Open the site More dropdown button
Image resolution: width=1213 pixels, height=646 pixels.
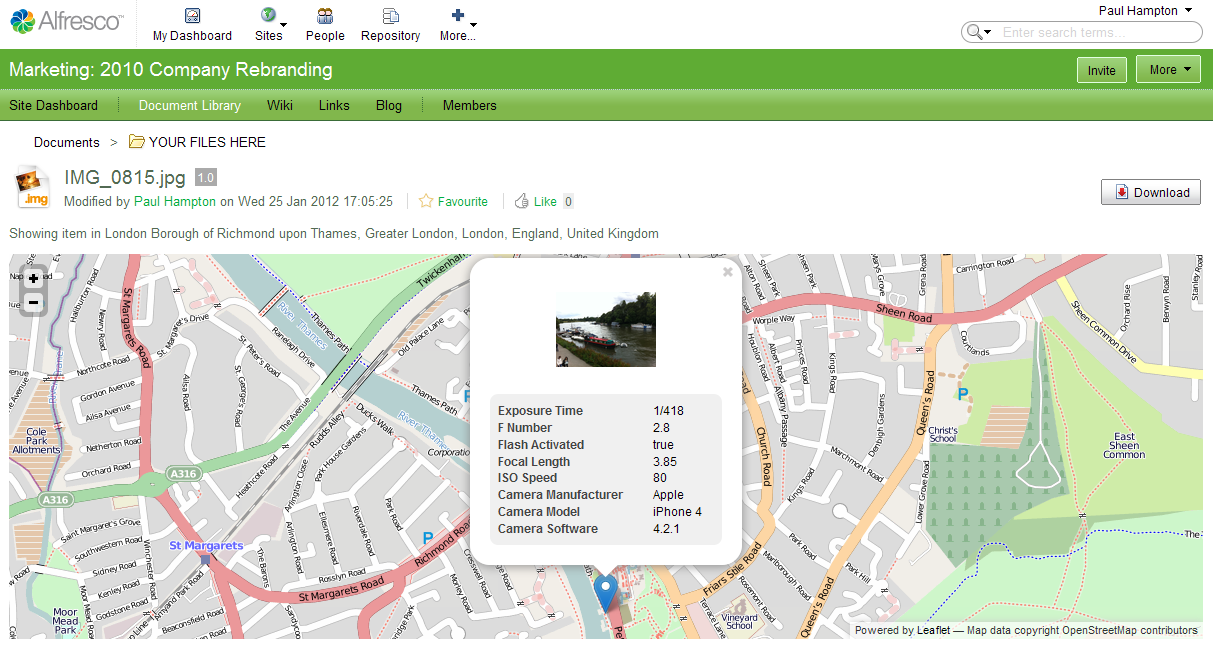click(1169, 70)
